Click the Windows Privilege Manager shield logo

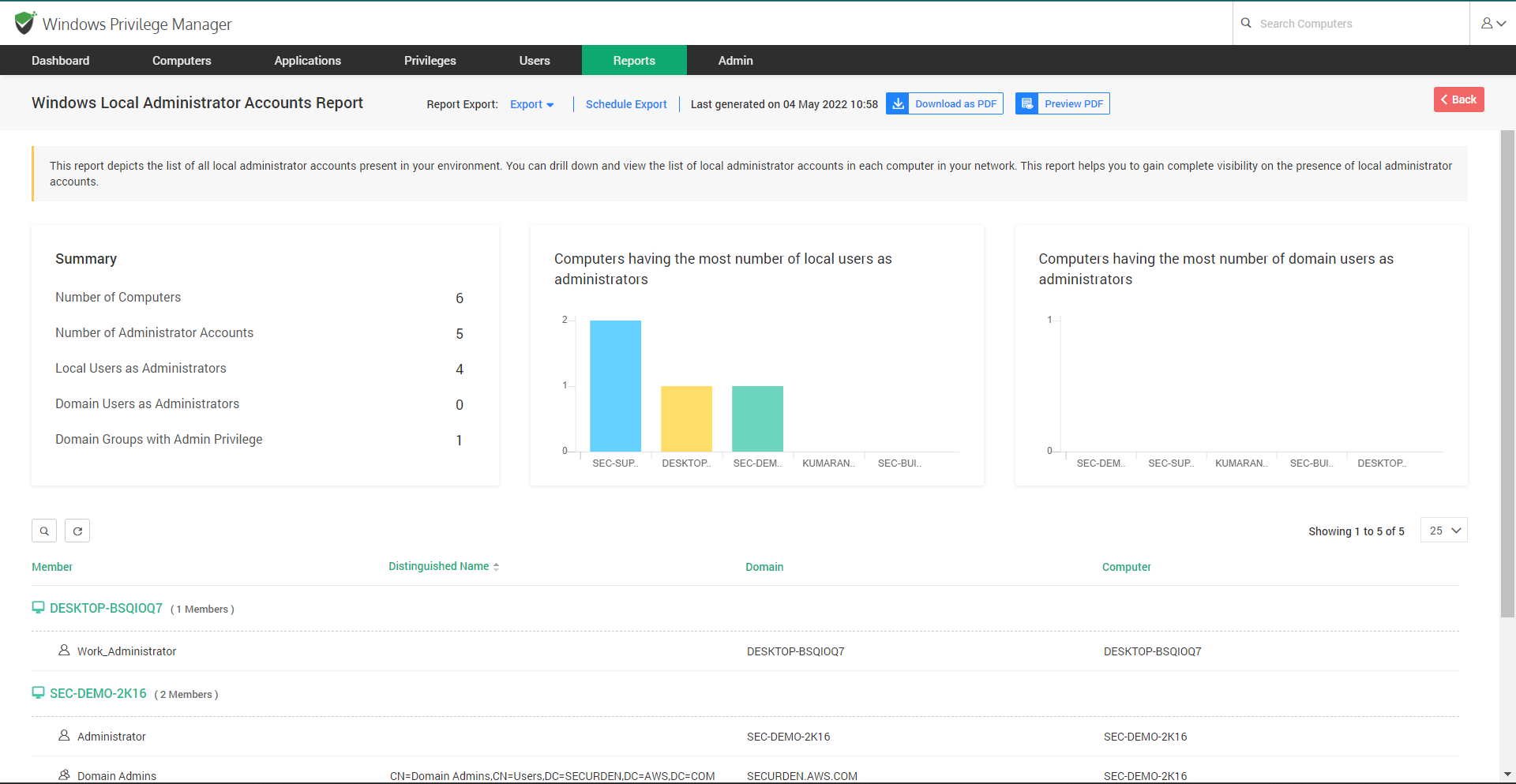24,23
